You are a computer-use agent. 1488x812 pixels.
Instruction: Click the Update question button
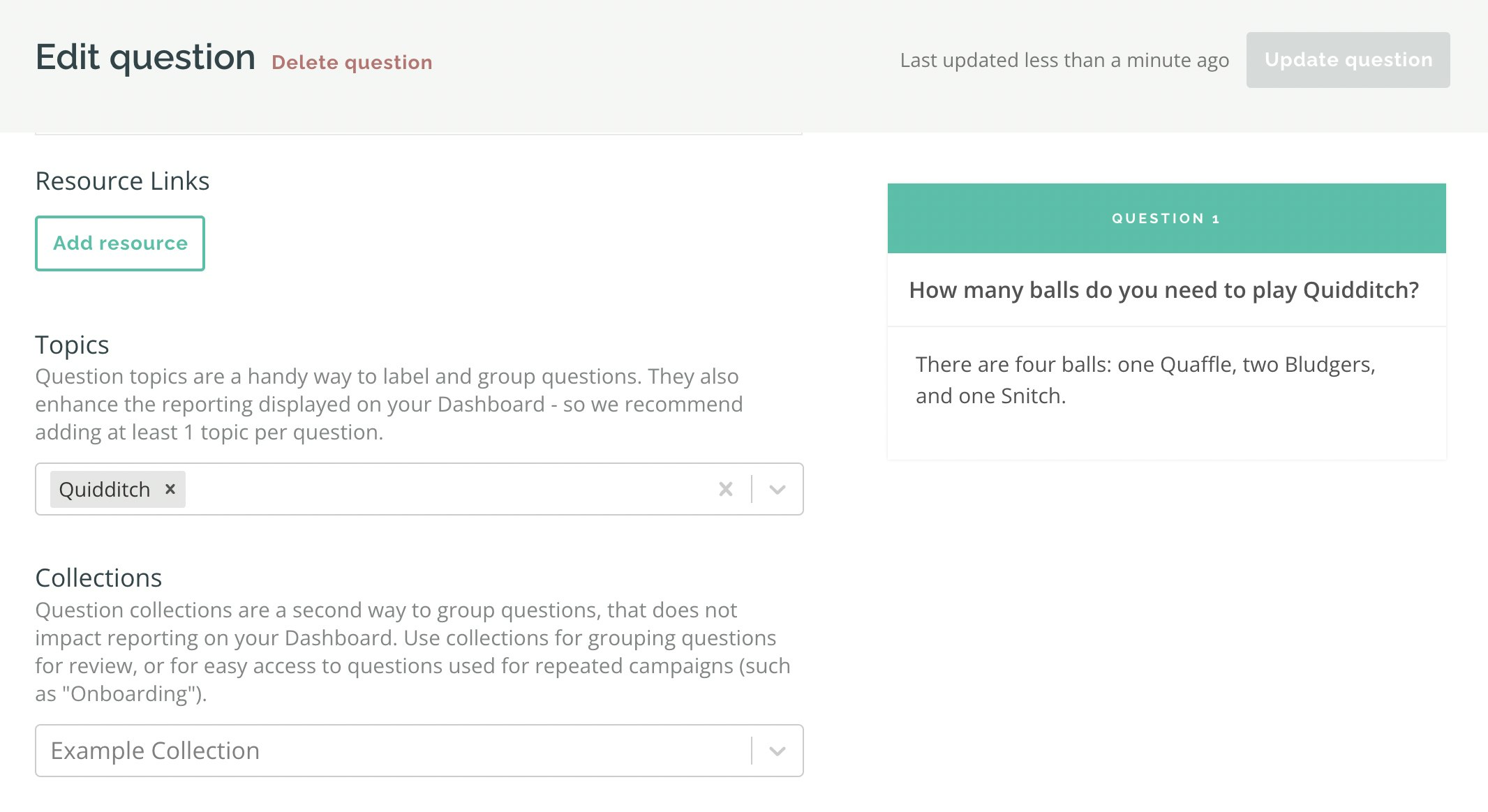pos(1347,59)
